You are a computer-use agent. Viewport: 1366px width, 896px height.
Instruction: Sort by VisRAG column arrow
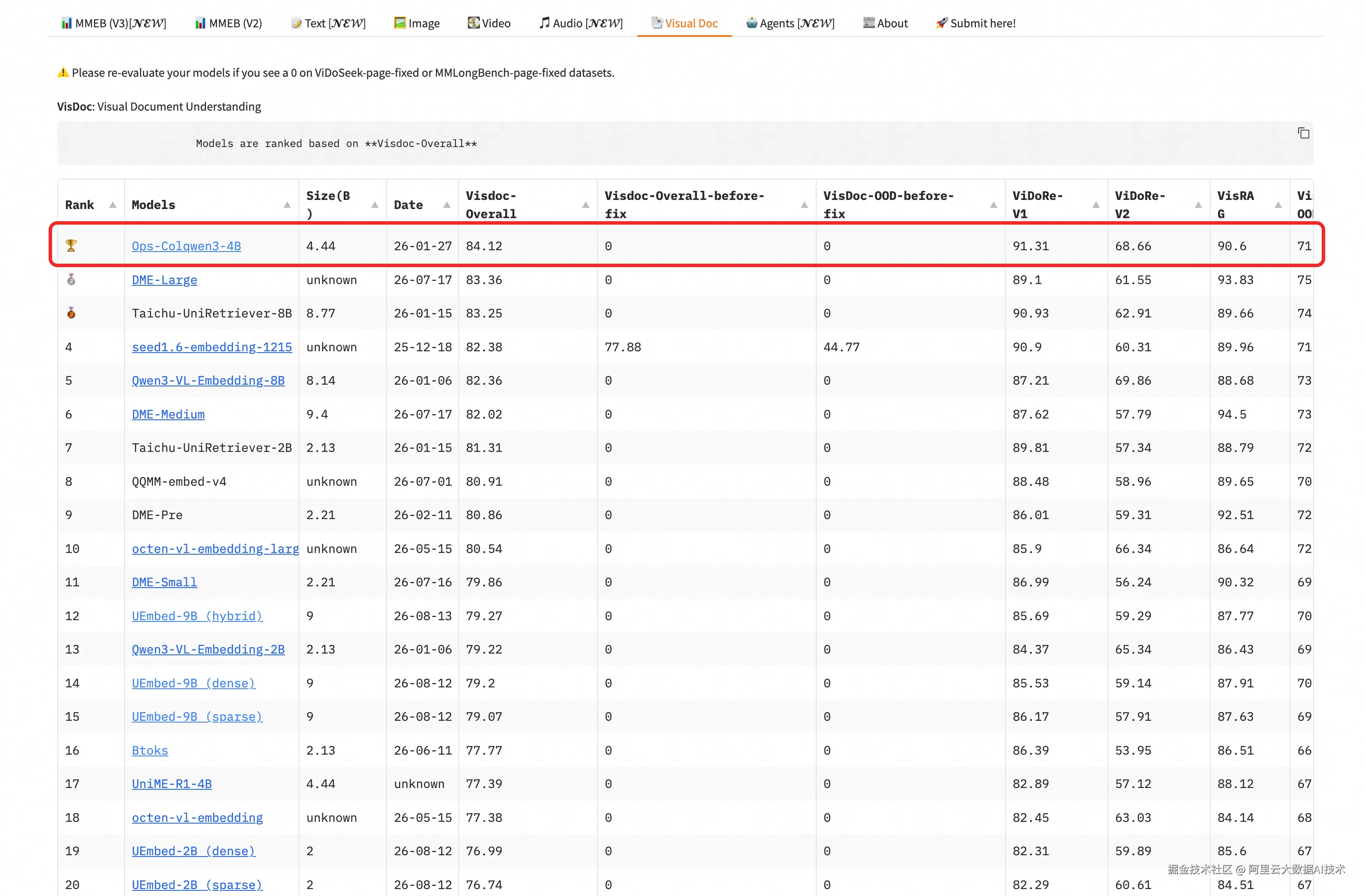click(1278, 205)
